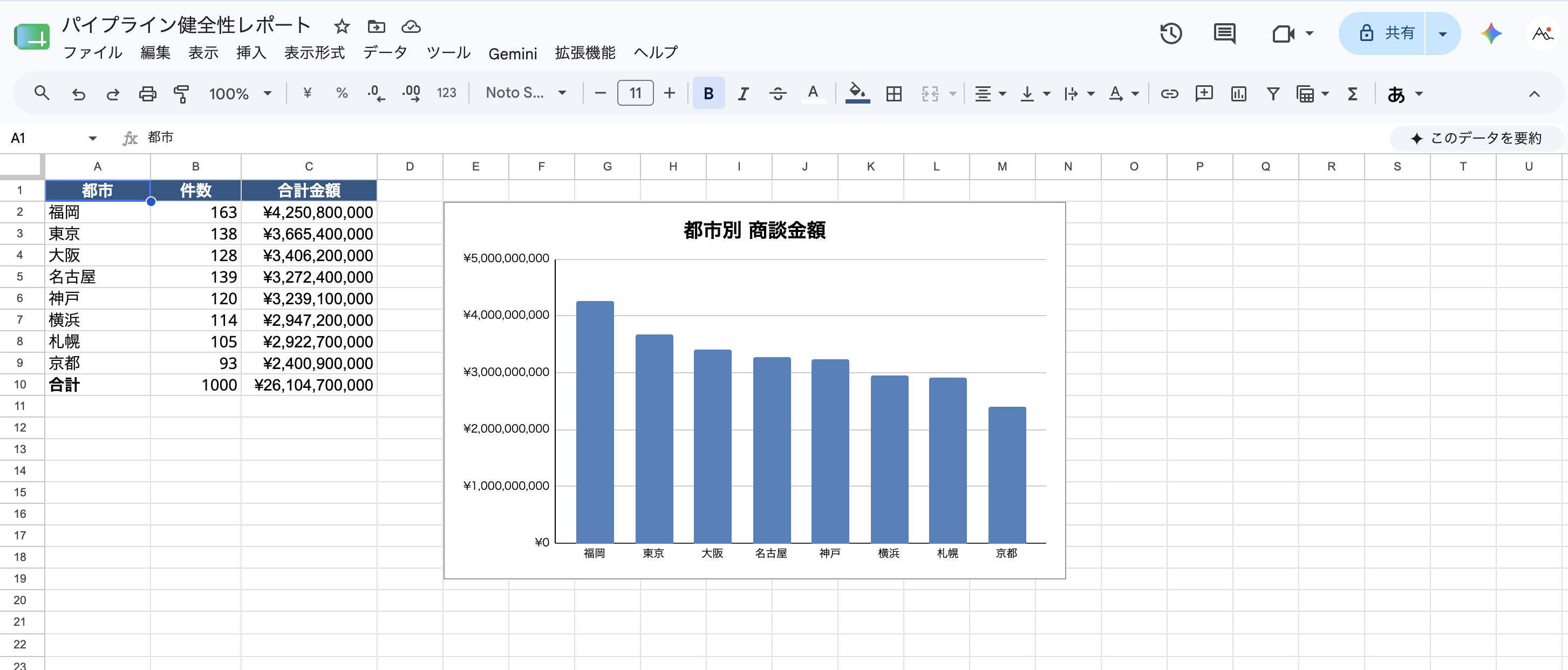Click このデータを要約 button
Image resolution: width=1568 pixels, height=670 pixels.
tap(1476, 138)
